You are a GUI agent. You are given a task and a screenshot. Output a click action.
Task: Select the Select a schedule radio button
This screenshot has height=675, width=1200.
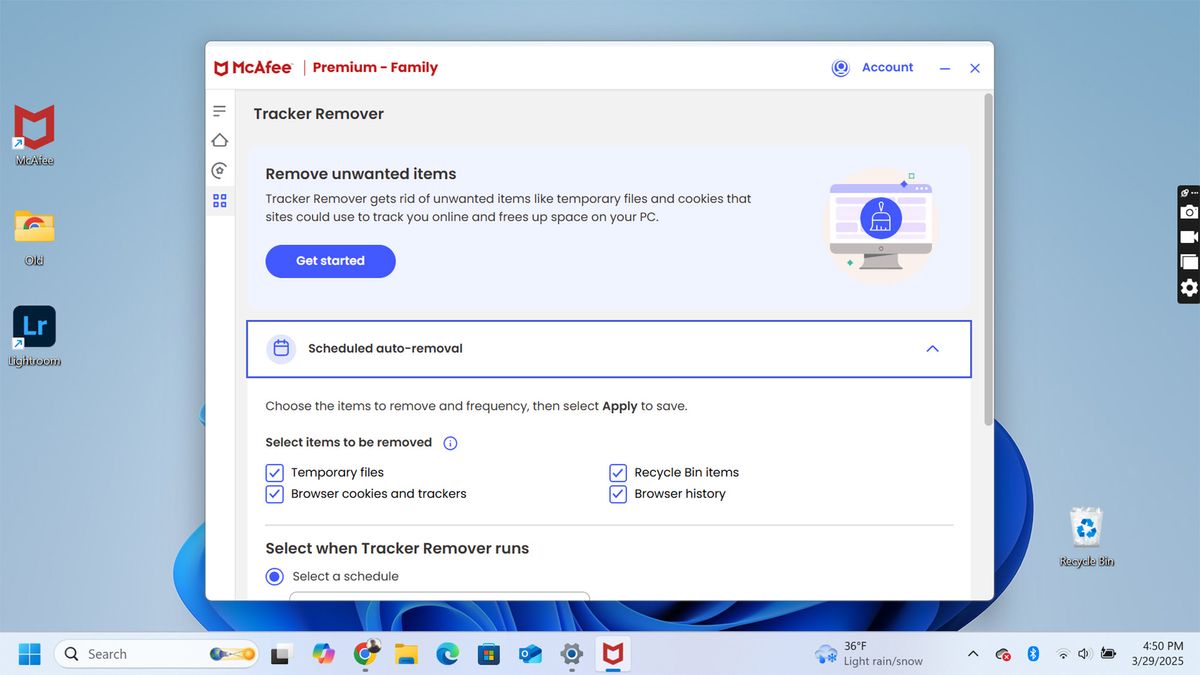[x=274, y=576]
